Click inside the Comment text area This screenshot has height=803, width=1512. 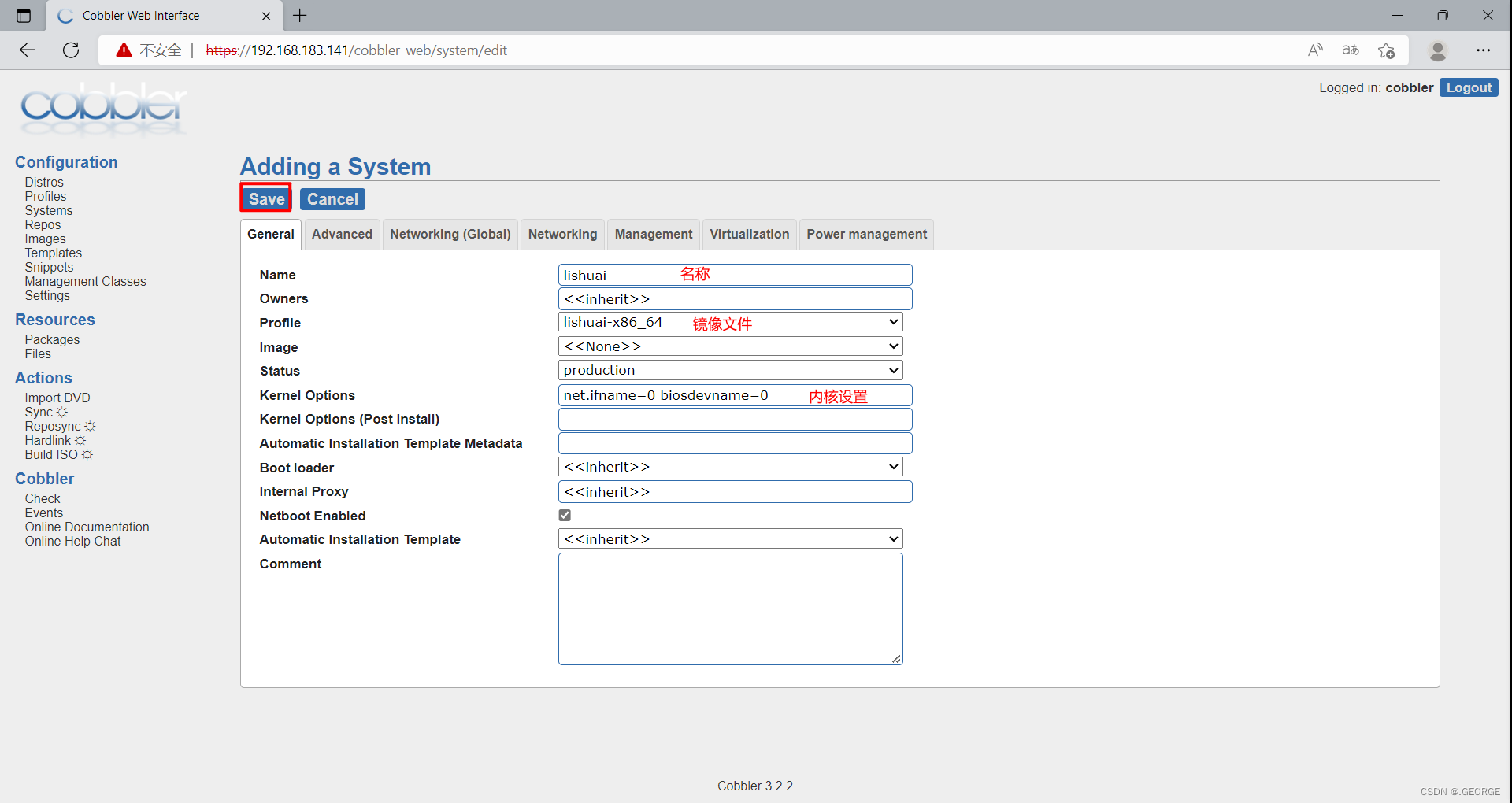click(731, 609)
